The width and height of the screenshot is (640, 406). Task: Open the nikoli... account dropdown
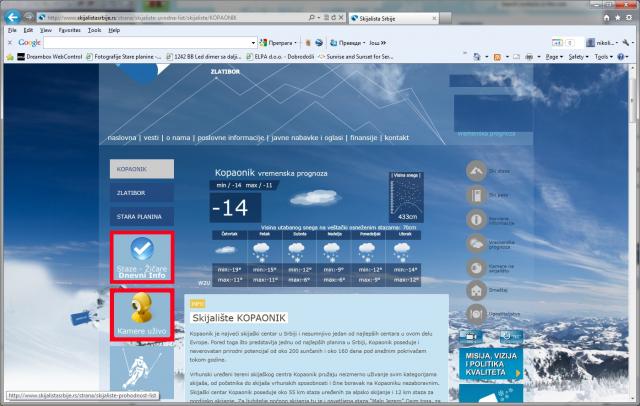(602, 42)
